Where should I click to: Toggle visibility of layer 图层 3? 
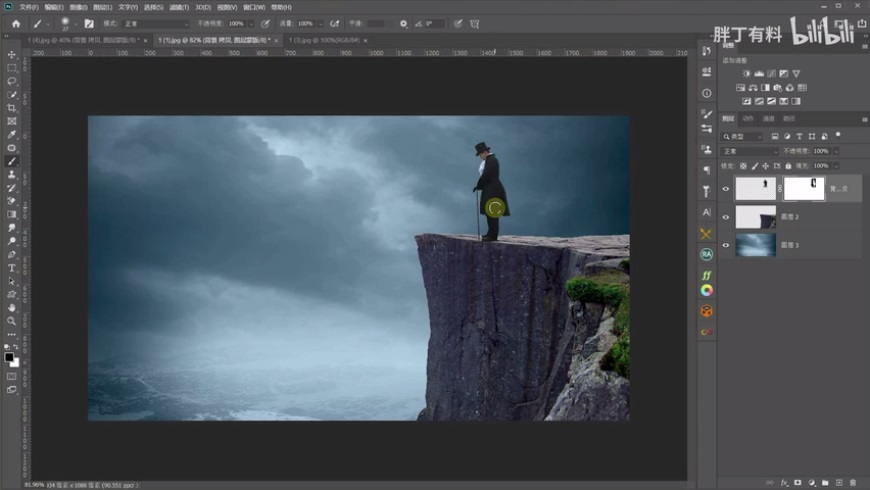(727, 245)
